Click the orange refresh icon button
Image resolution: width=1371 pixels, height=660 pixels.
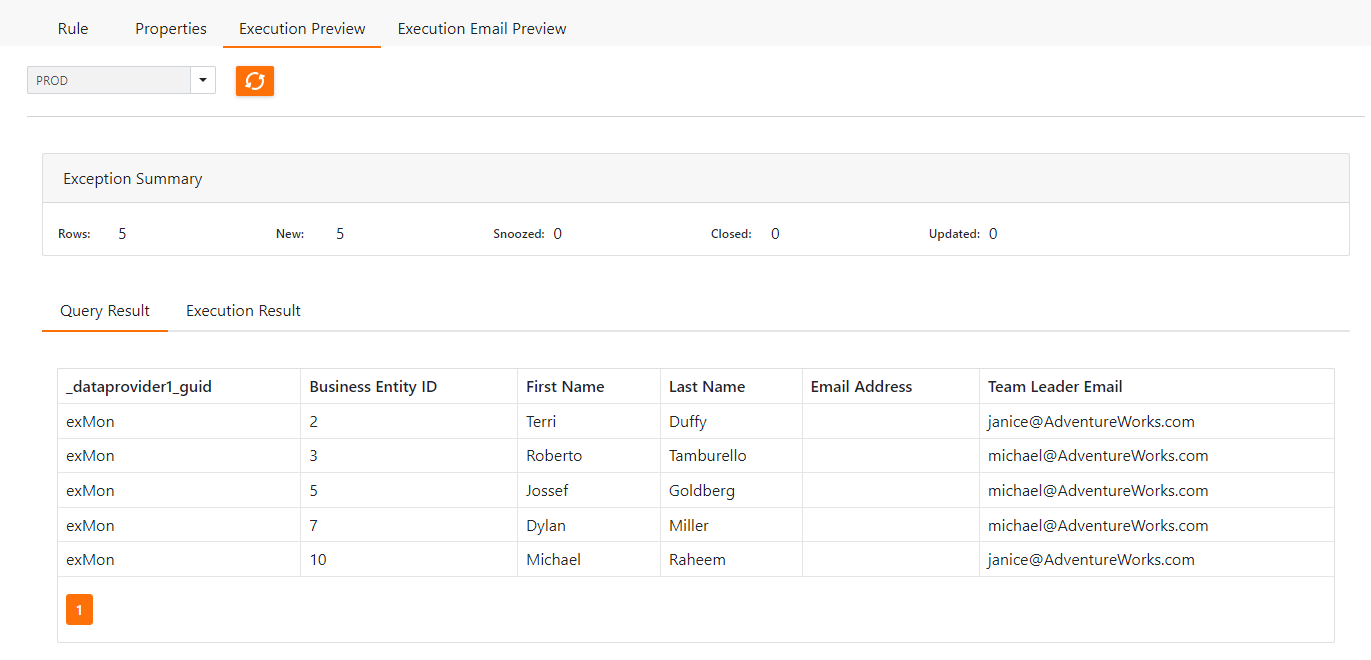pyautogui.click(x=255, y=81)
